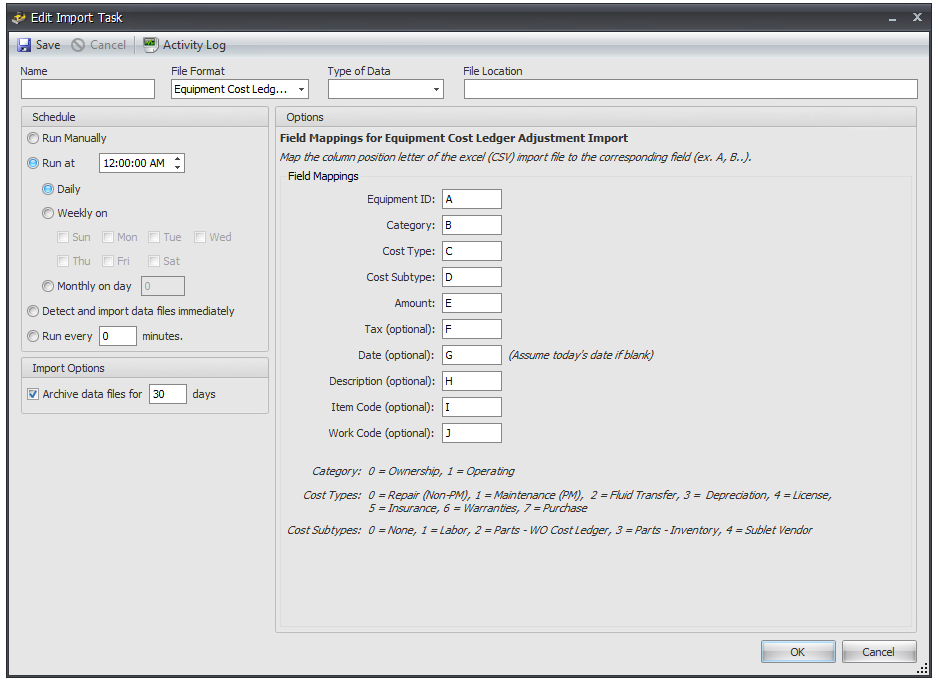Click the time spinner up arrow
Viewport: 939px width, 681px height.
(177, 158)
